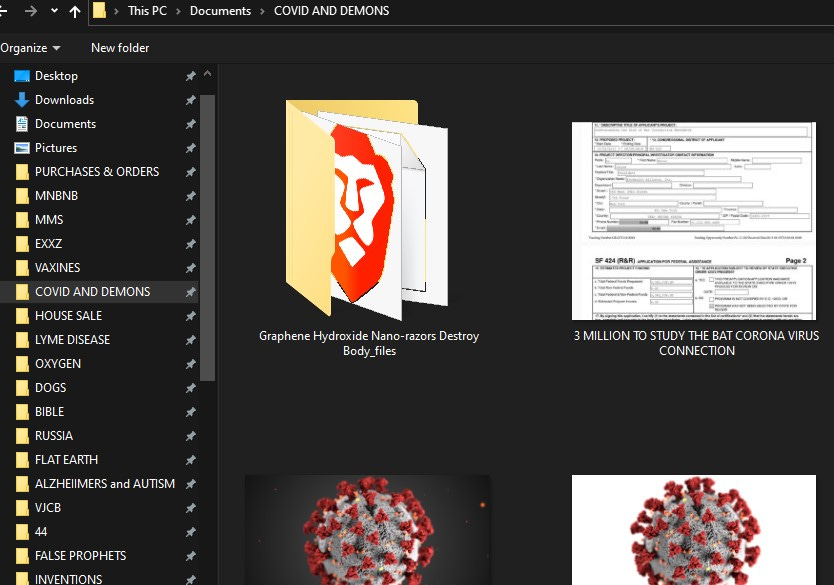Click the 3 MILLION TO STUDY file name
The image size is (834, 585).
[696, 343]
